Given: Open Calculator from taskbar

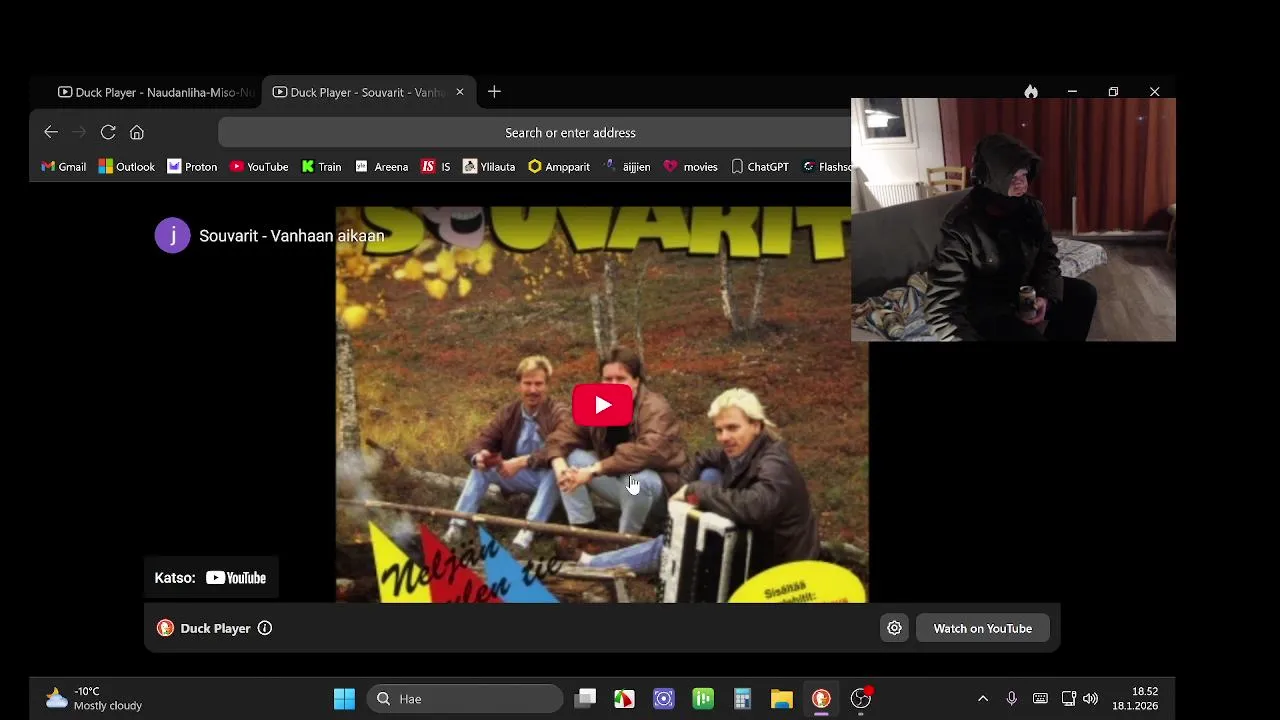Looking at the screenshot, I should [742, 699].
